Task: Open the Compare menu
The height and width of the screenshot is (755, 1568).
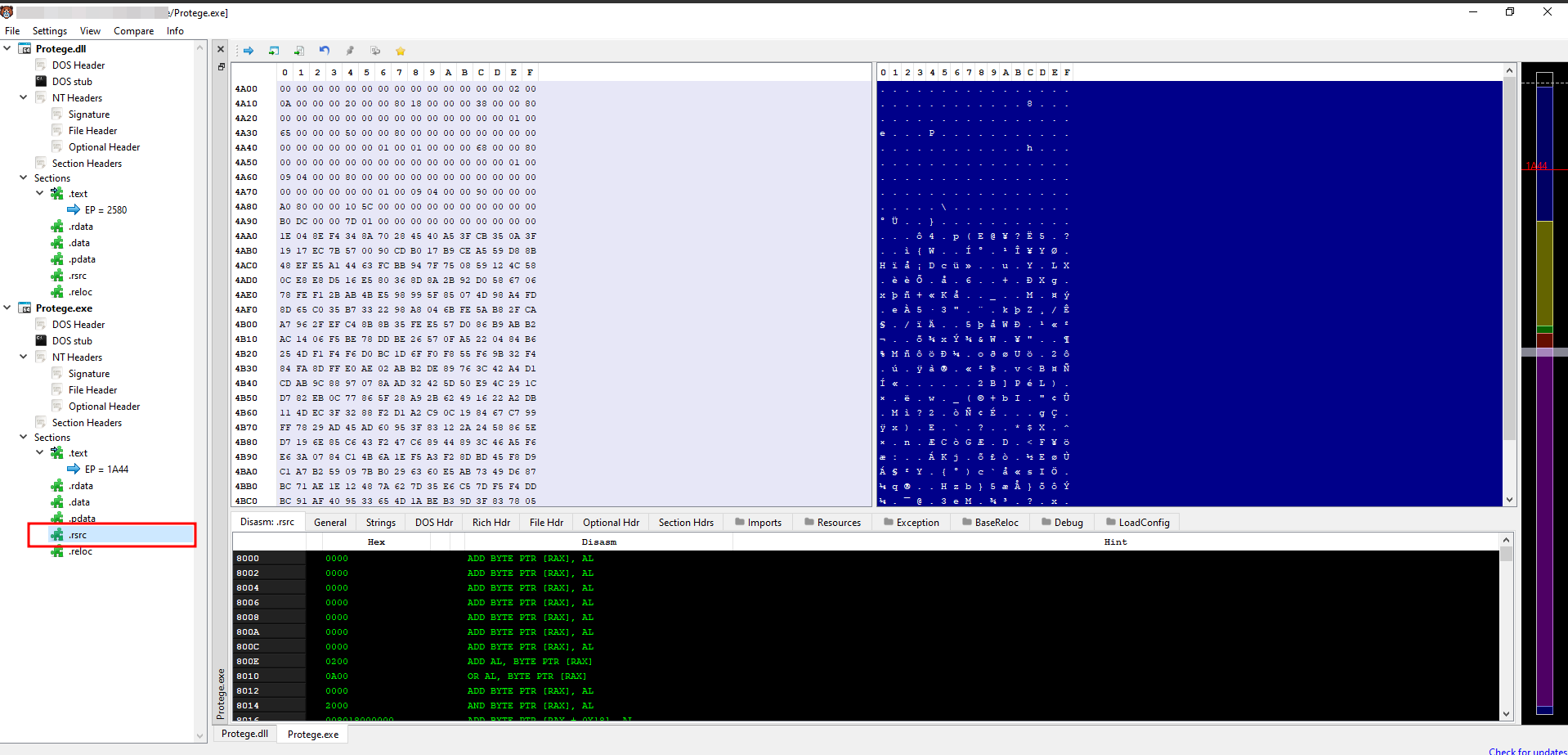Action: pos(133,31)
